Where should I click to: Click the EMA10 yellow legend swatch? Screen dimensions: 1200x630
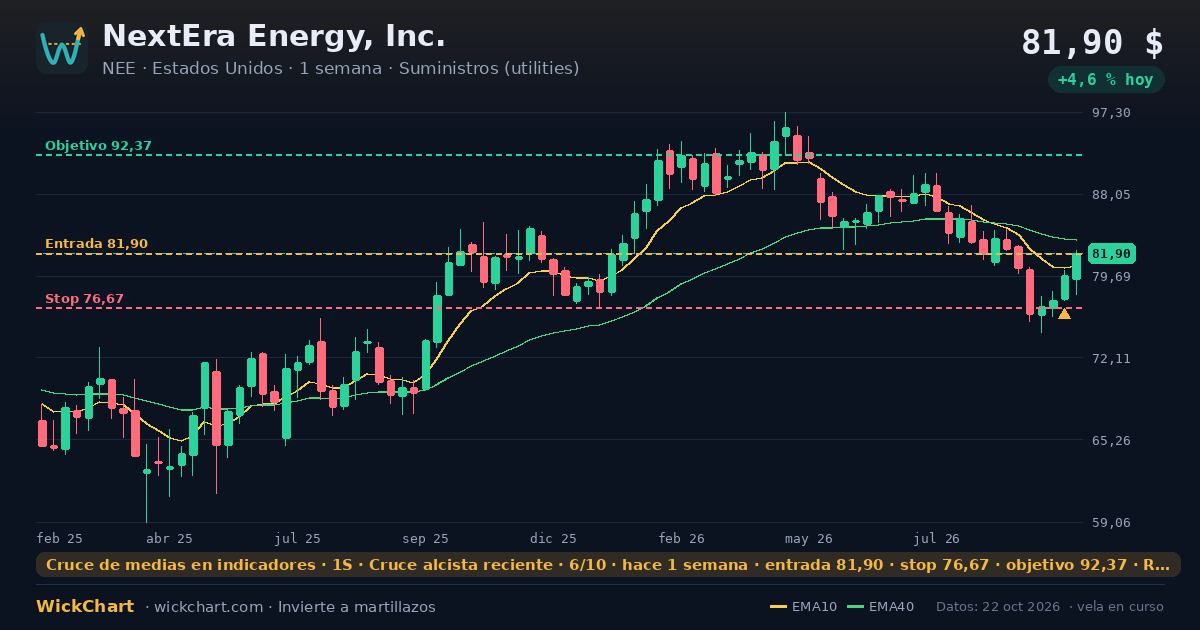(779, 607)
